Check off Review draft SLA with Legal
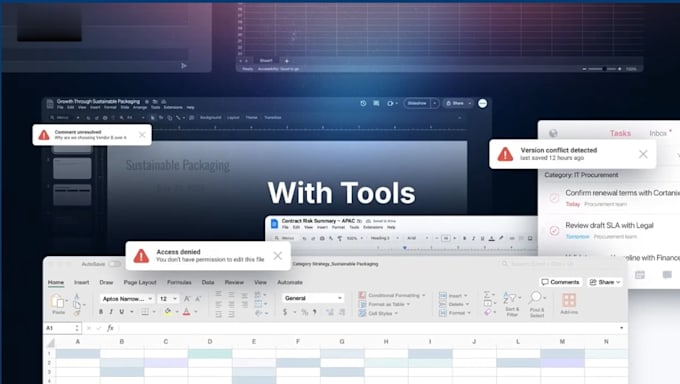The width and height of the screenshot is (680, 384). [554, 230]
